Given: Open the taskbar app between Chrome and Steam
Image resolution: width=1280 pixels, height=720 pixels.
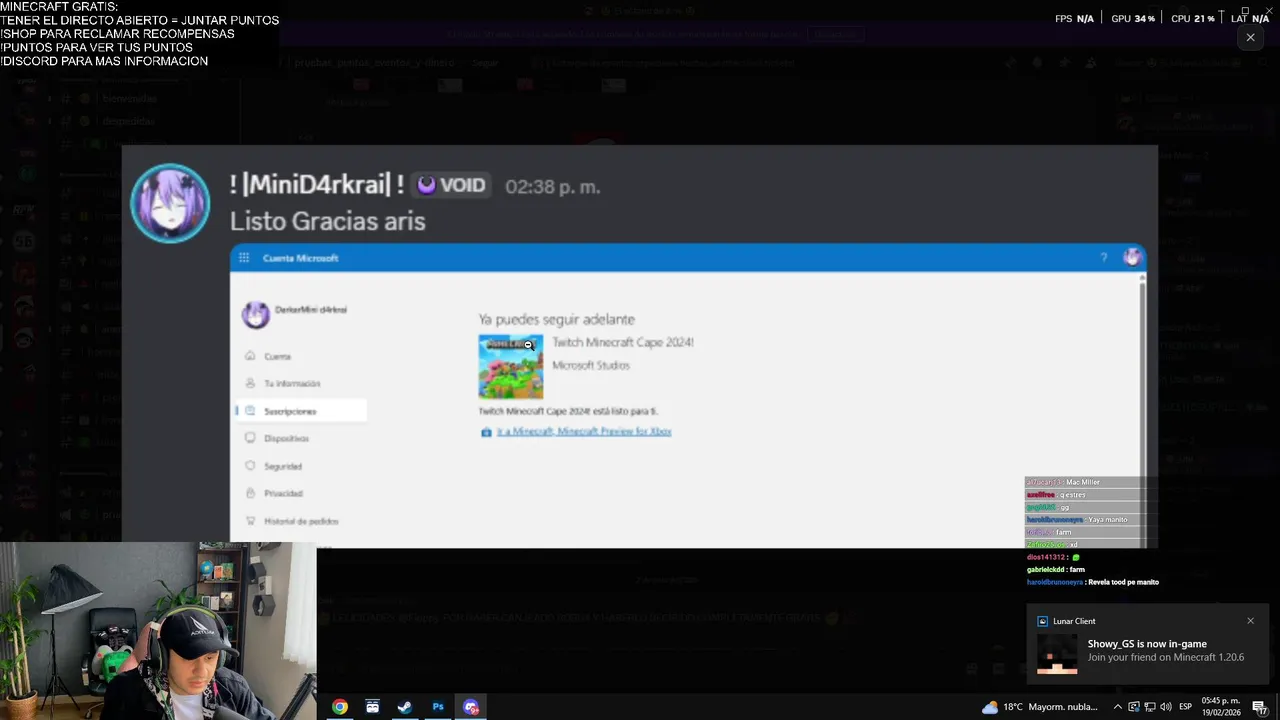Looking at the screenshot, I should 373,707.
